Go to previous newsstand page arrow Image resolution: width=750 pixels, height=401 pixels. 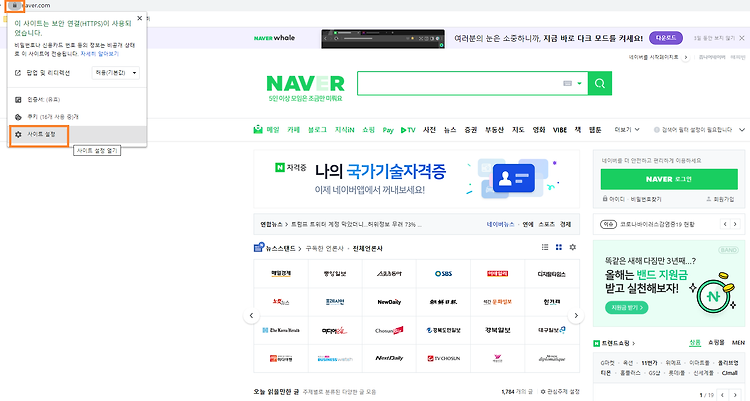click(252, 315)
